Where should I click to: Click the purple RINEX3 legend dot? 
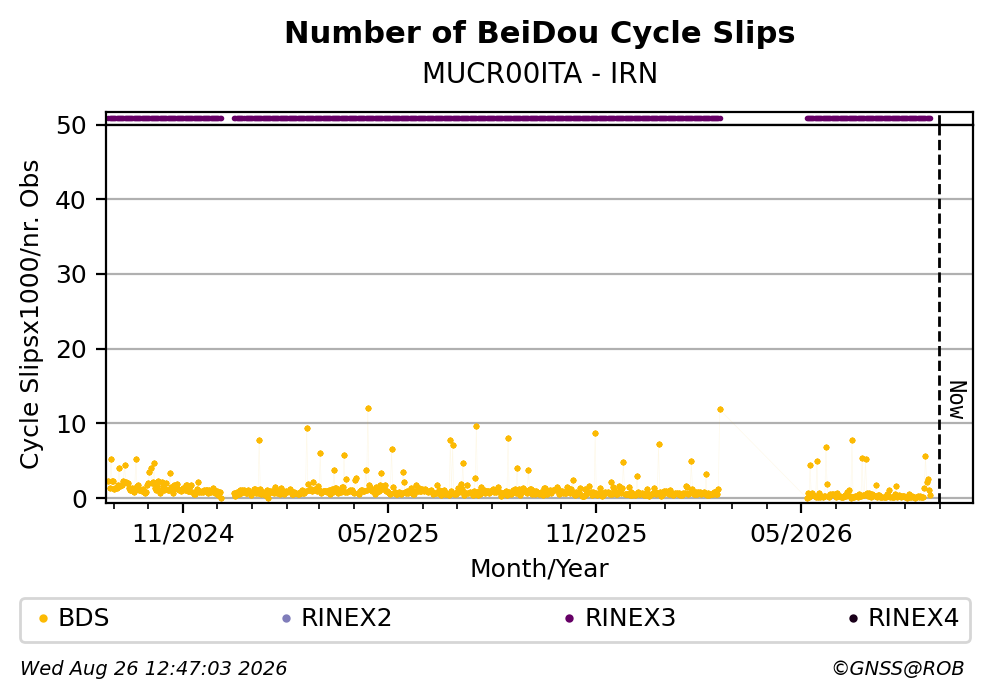(569, 619)
